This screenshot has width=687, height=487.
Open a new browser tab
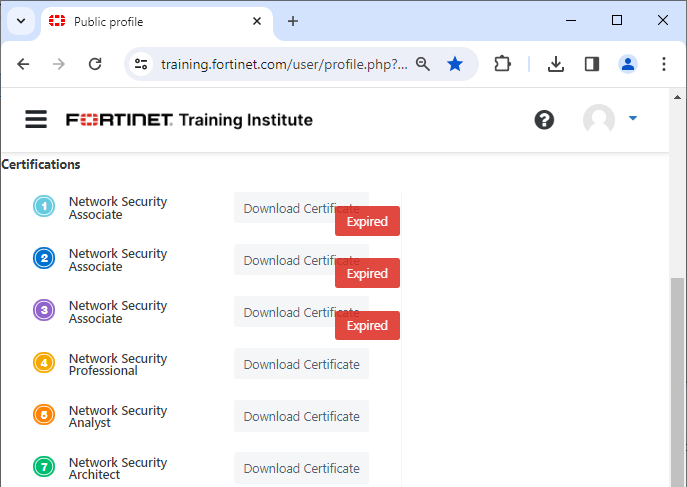pos(293,21)
